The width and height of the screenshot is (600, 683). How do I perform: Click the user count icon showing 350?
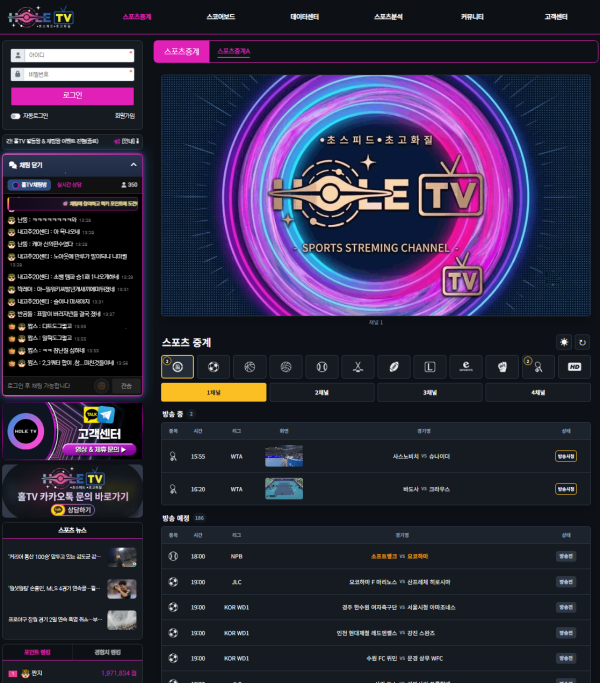pos(124,185)
